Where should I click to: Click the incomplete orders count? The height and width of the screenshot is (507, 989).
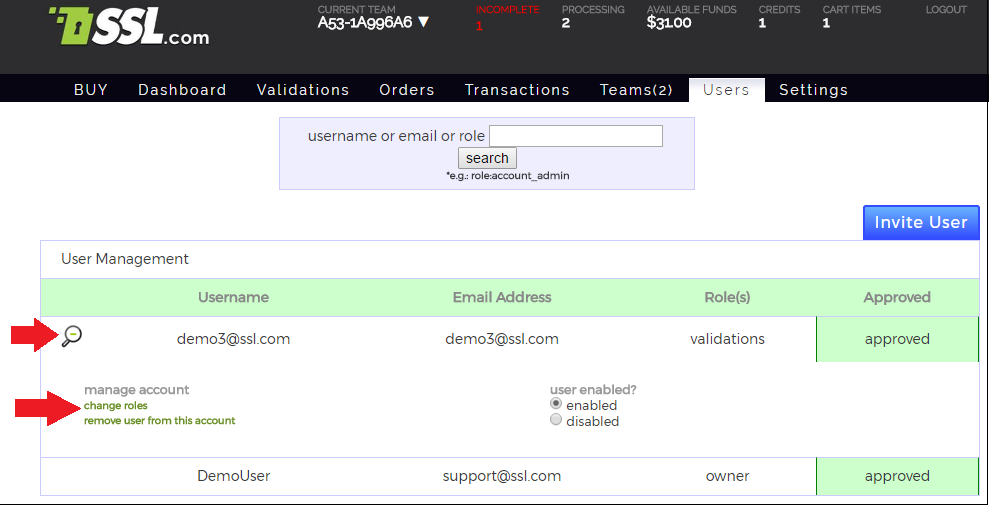pos(479,25)
